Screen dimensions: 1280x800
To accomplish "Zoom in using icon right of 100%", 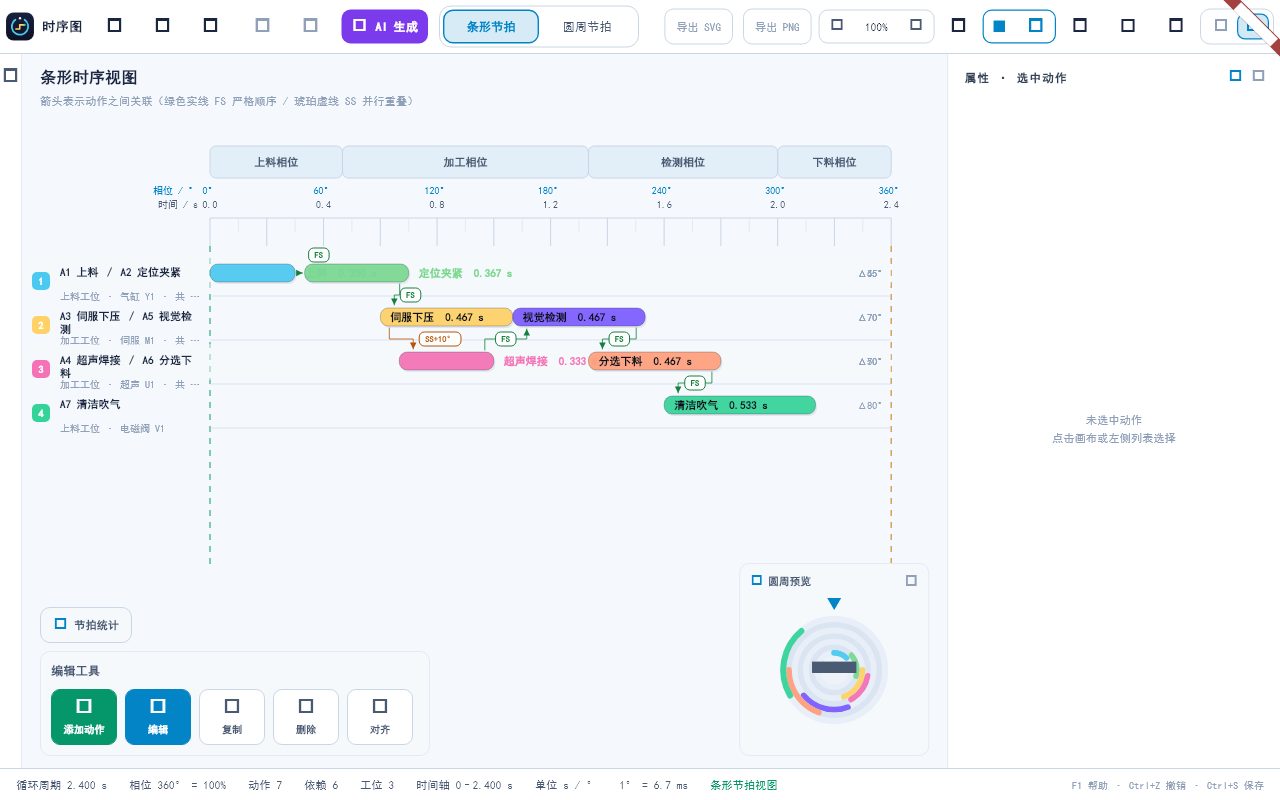I will pyautogui.click(x=916, y=25).
